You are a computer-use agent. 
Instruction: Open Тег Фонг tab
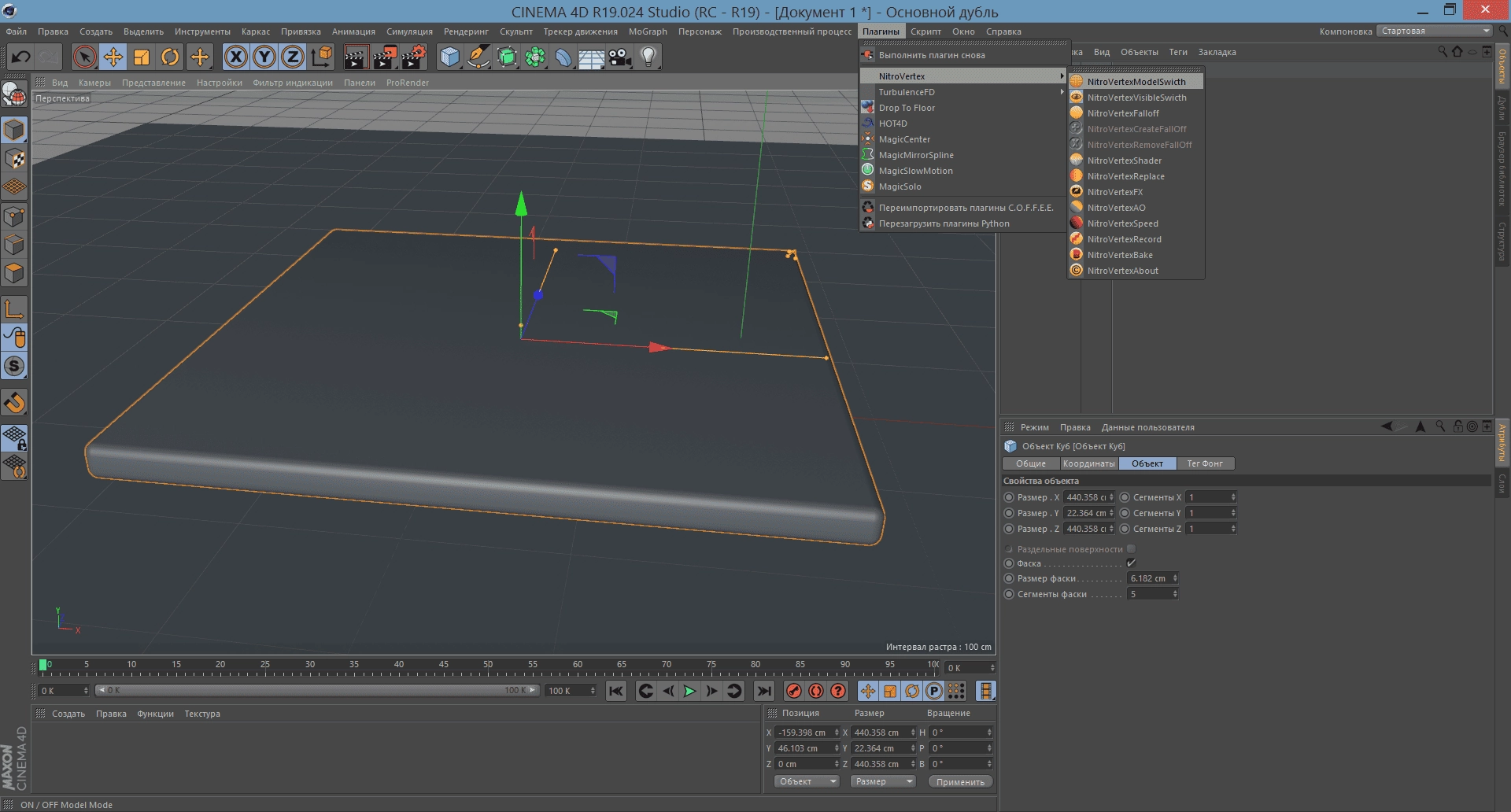tap(1205, 463)
